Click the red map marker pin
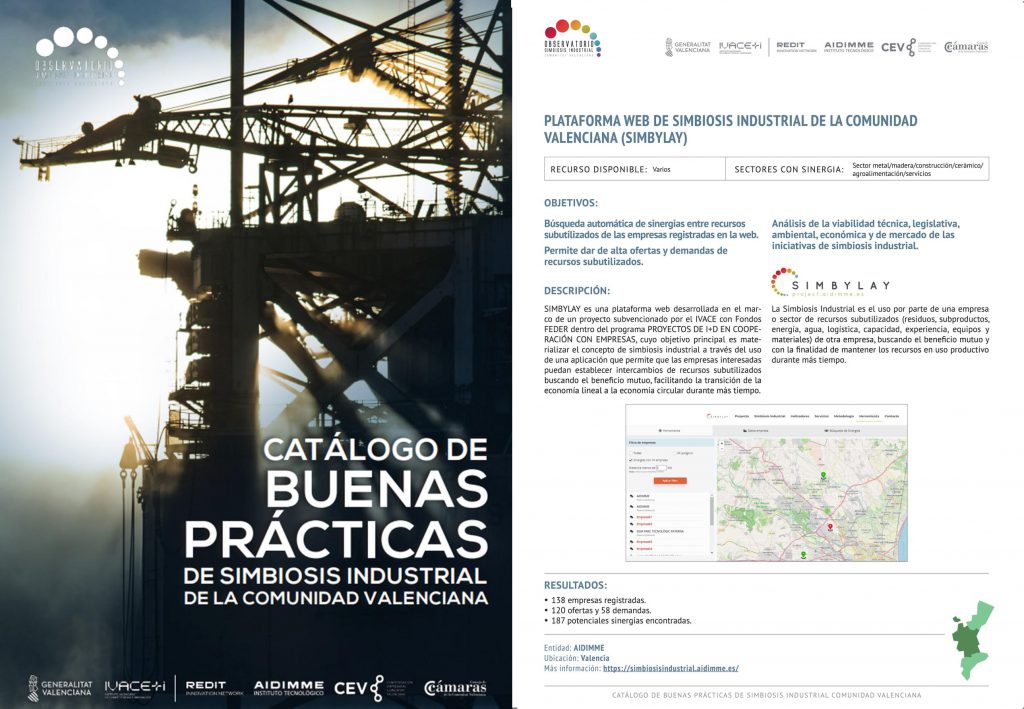The width and height of the screenshot is (1024, 709). pos(829,526)
